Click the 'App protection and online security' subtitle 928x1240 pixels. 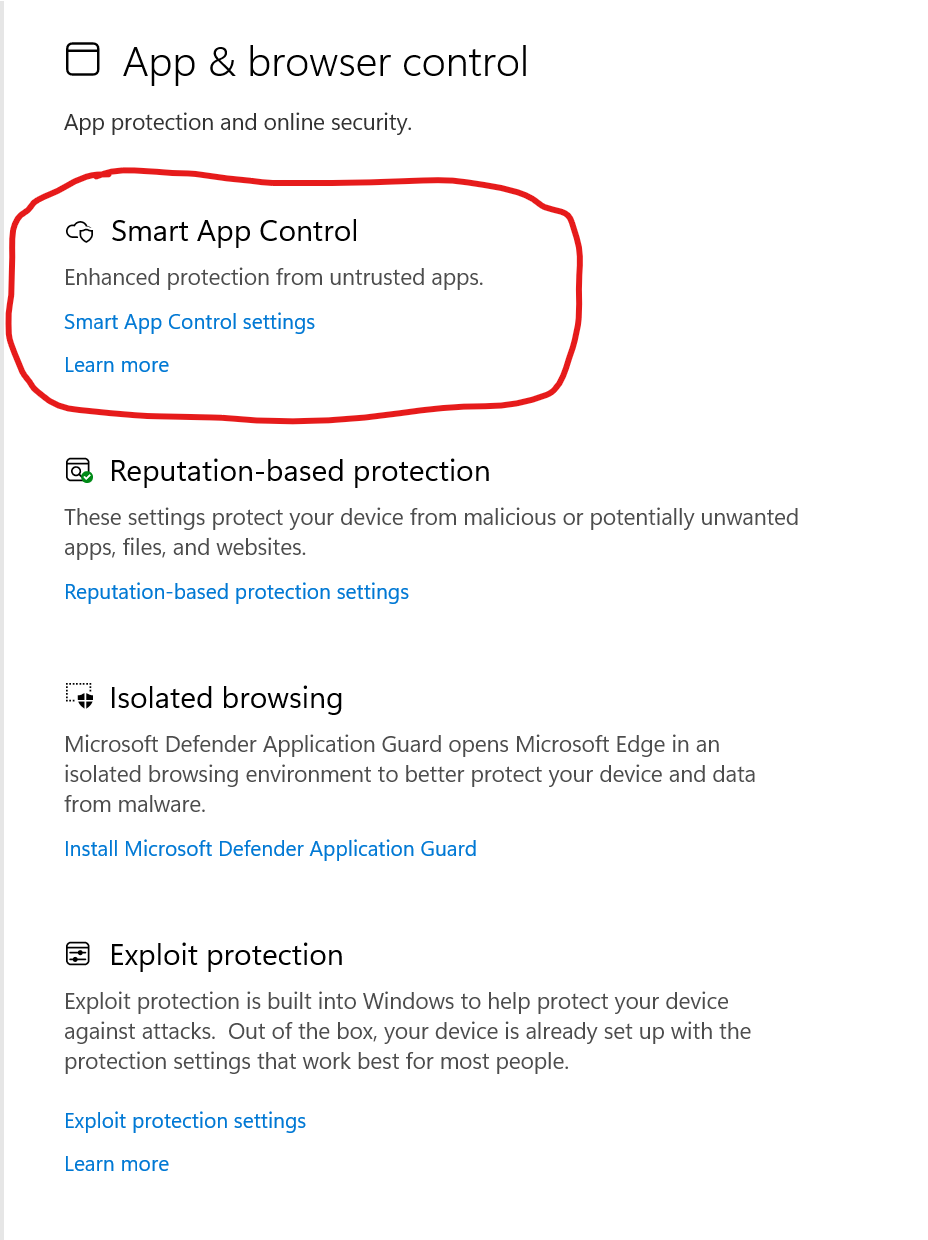pos(238,123)
